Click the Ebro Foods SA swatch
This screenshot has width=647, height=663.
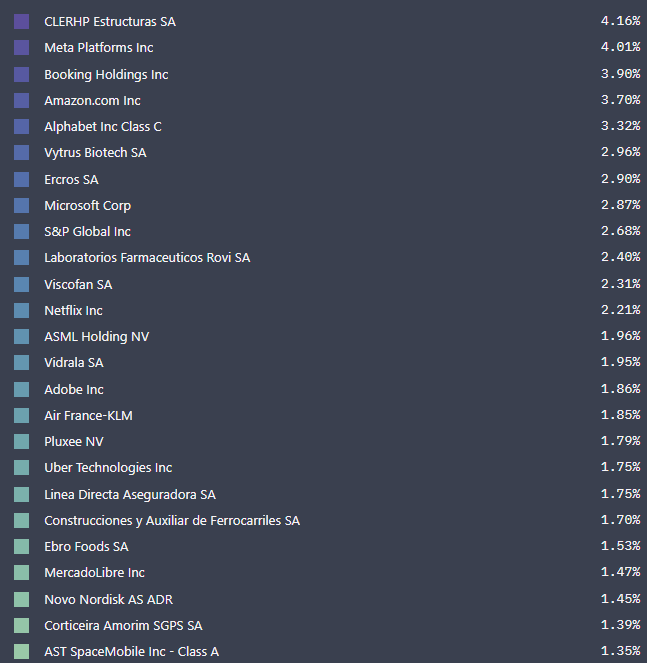click(22, 547)
